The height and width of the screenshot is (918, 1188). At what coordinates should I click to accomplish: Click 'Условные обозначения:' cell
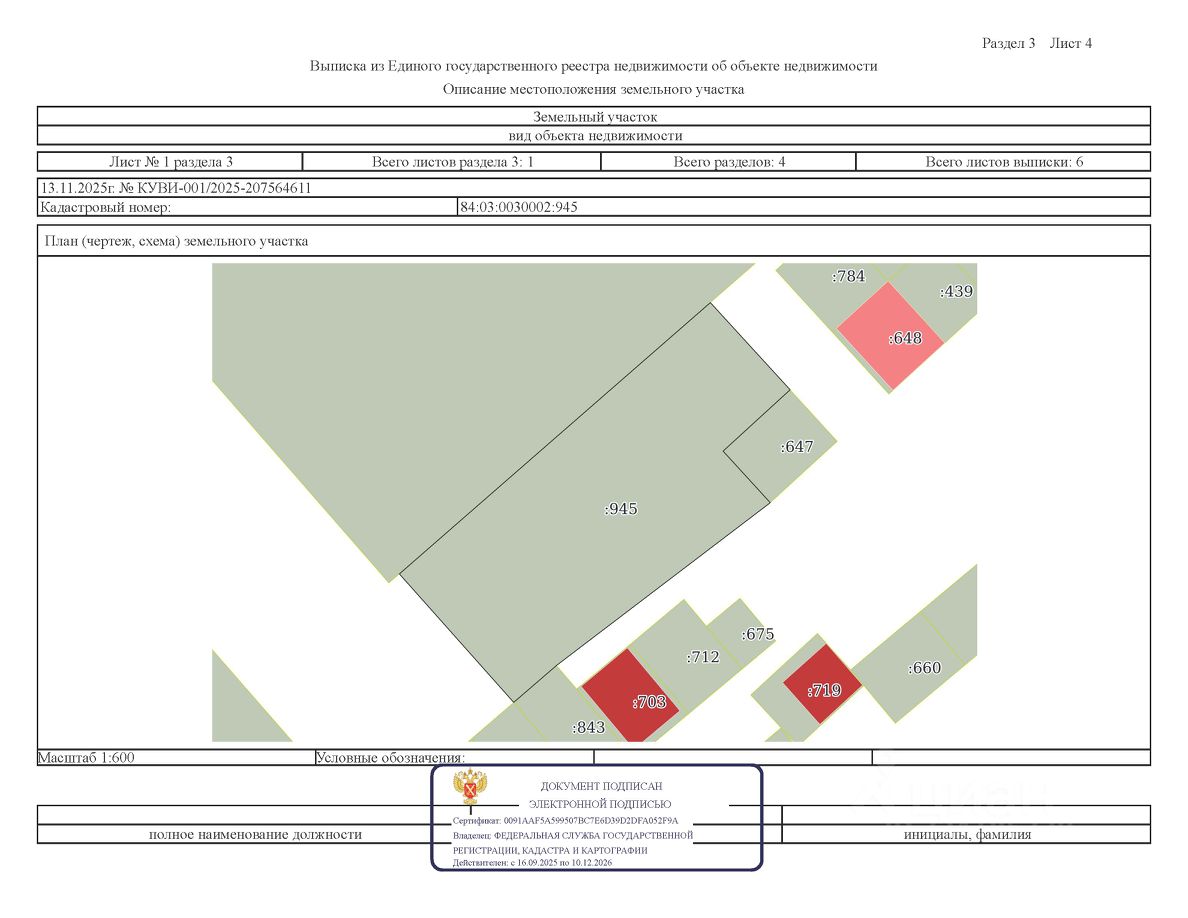coord(455,757)
